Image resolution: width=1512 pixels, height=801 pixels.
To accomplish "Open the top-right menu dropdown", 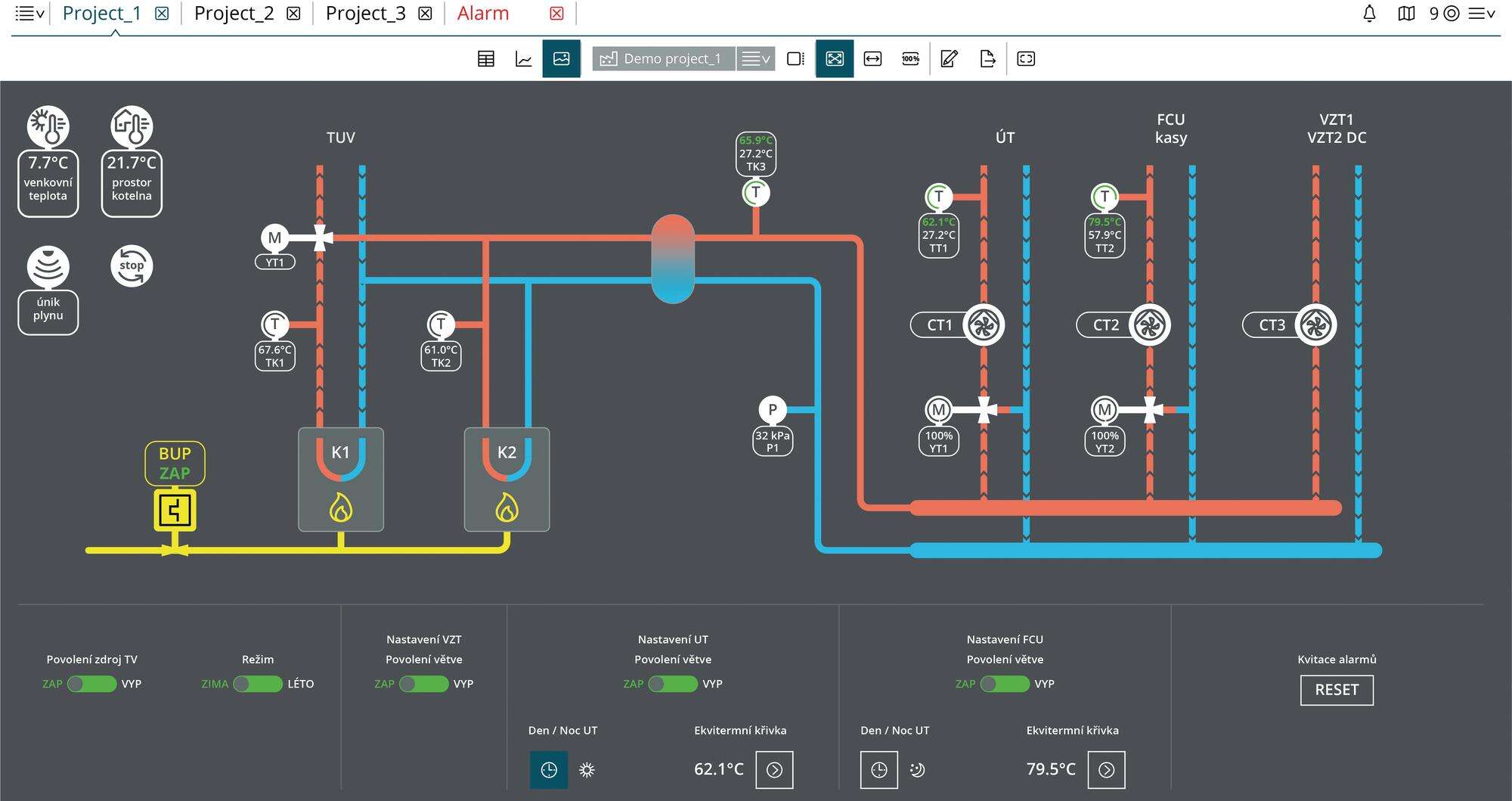I will click(1481, 14).
